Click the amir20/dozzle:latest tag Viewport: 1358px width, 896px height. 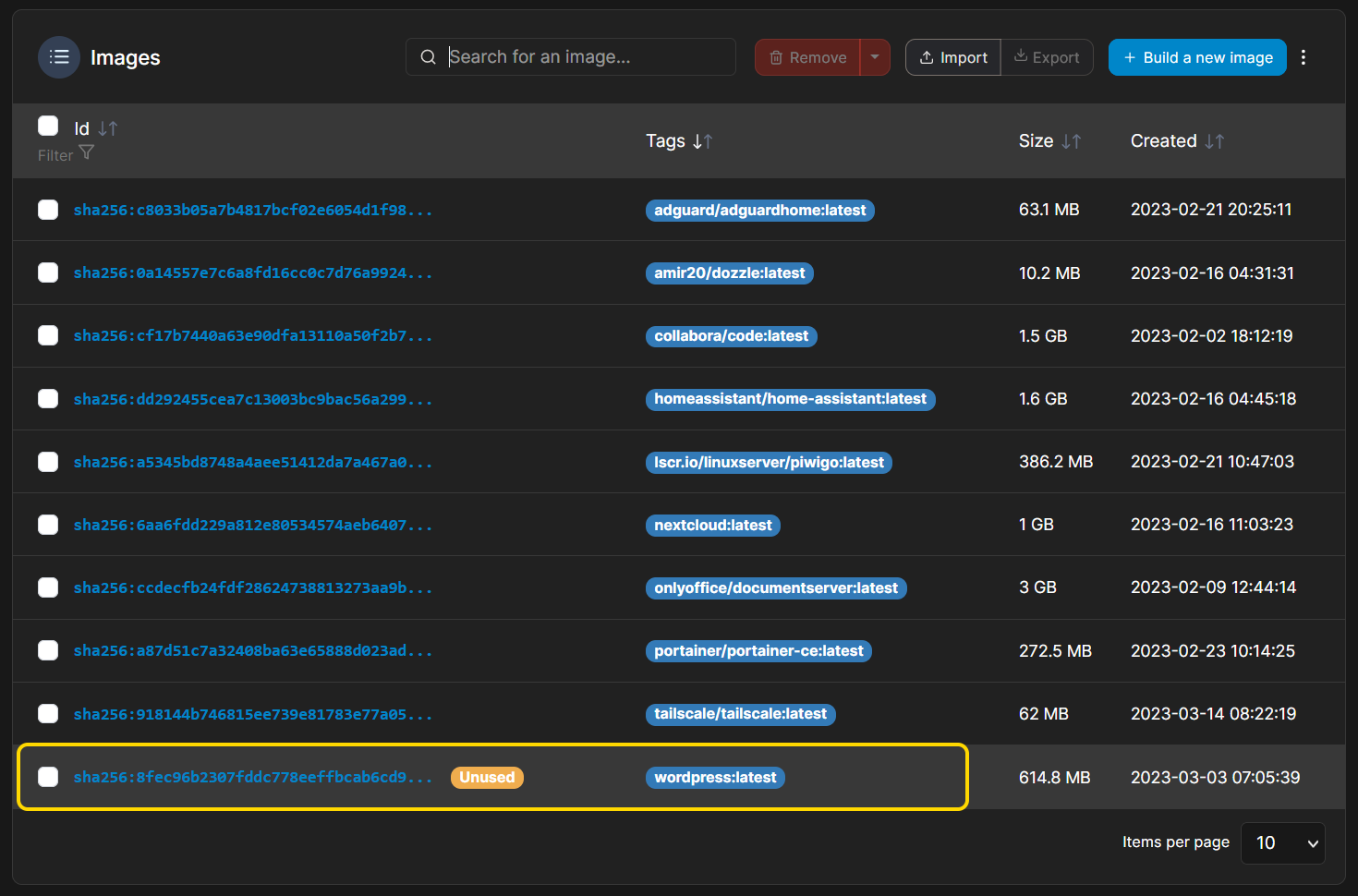point(730,273)
